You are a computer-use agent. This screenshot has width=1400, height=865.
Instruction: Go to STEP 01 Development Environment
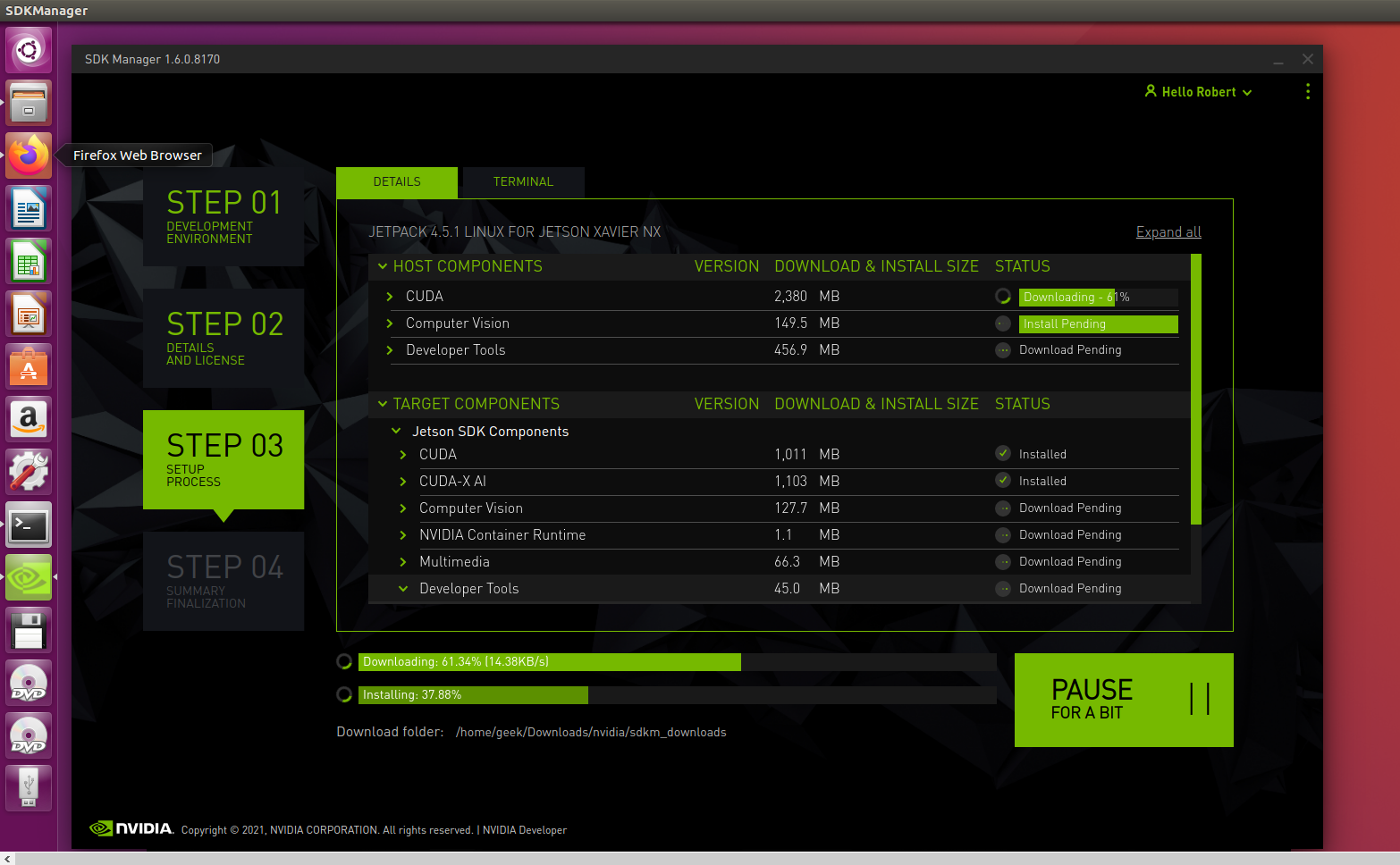[223, 216]
